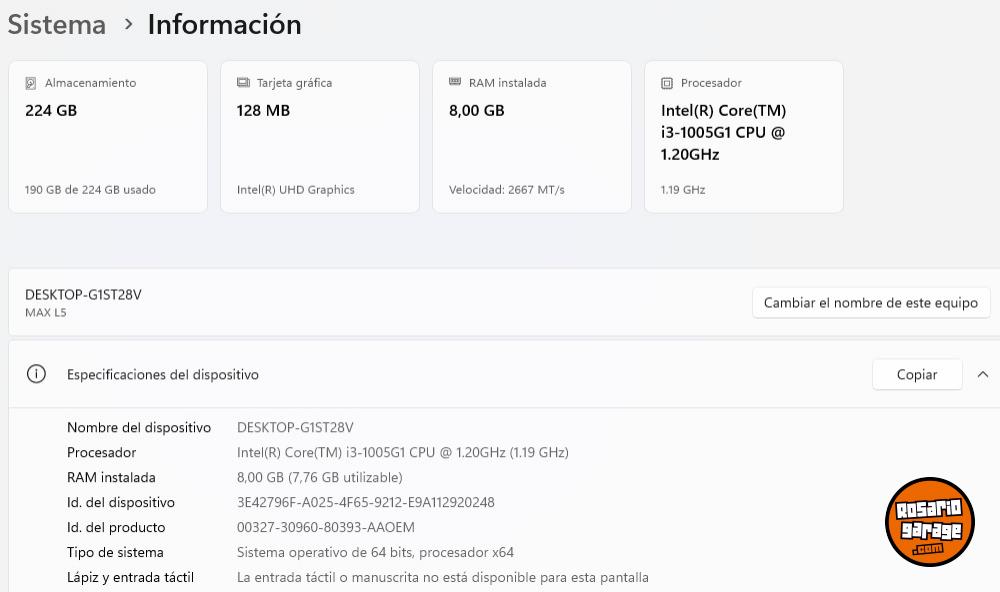Viewport: 1000px width, 592px height.
Task: Click the Id. del producto value
Action: coord(325,527)
